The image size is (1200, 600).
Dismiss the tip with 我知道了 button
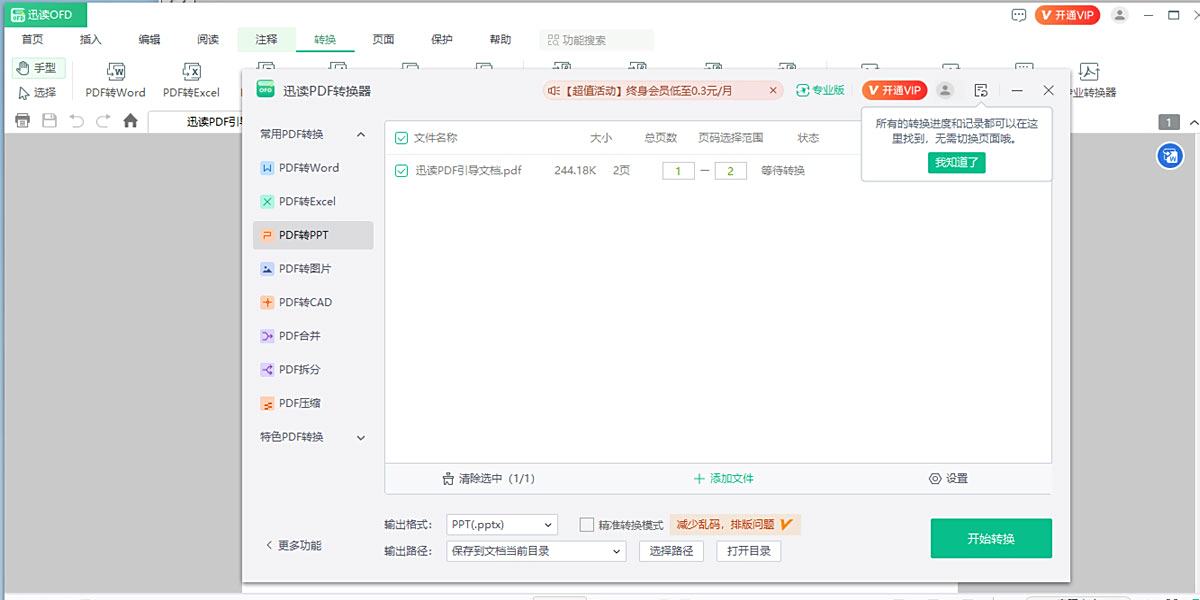pyautogui.click(x=956, y=163)
